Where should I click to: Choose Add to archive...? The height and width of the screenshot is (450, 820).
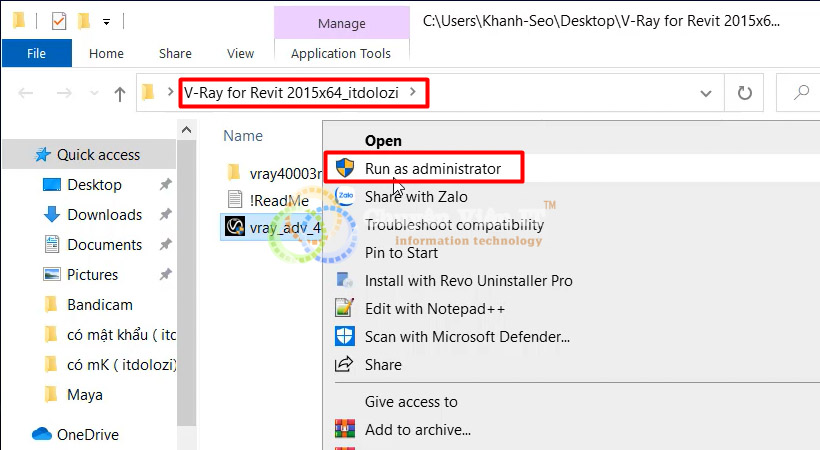click(x=417, y=430)
